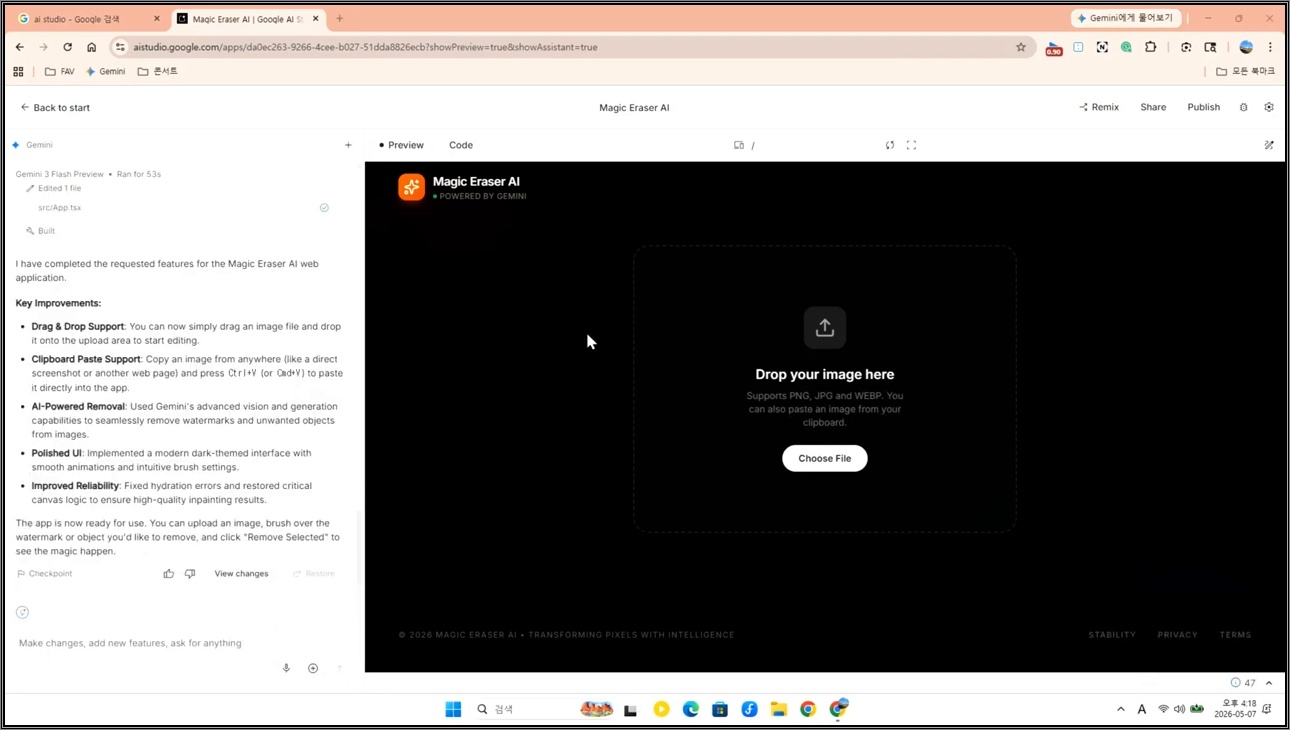Open AI Studio settings gear
Image resolution: width=1290 pixels, height=730 pixels.
point(1269,107)
